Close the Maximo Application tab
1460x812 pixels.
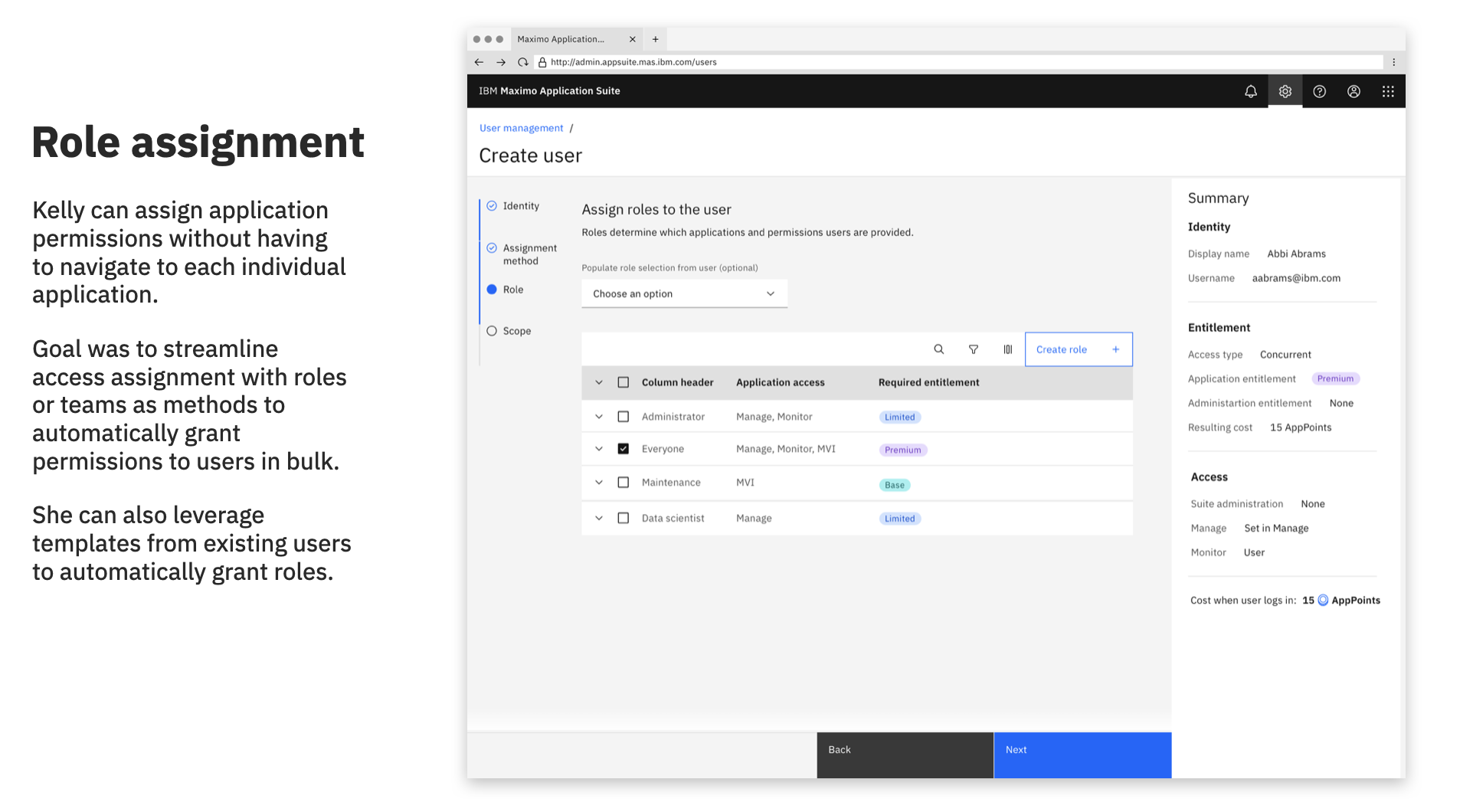pos(632,39)
